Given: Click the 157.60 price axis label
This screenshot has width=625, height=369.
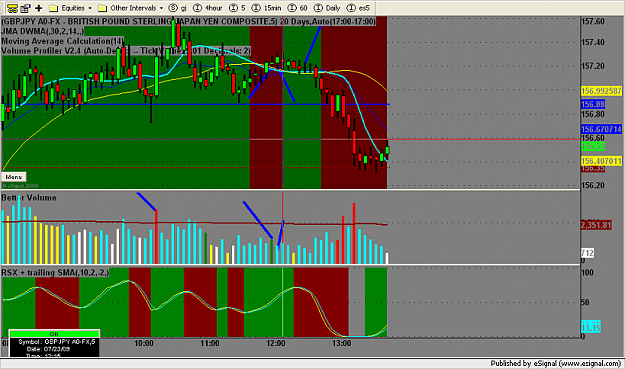Looking at the screenshot, I should 593,22.
